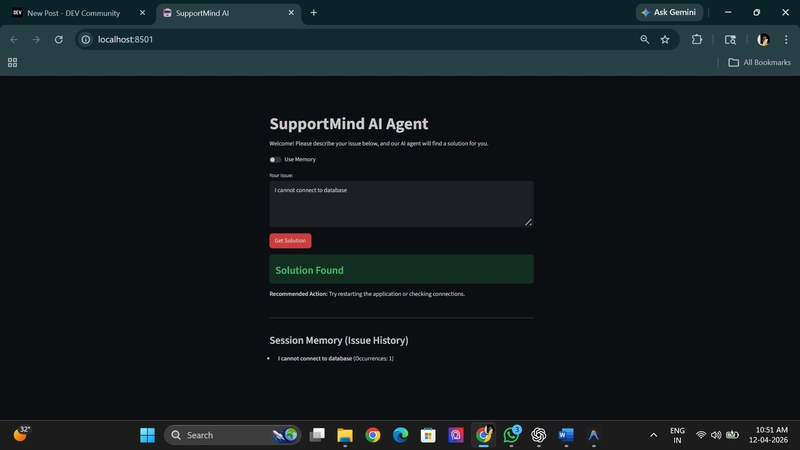Open the Chrome profile avatar
800x450 pixels.
pos(763,39)
